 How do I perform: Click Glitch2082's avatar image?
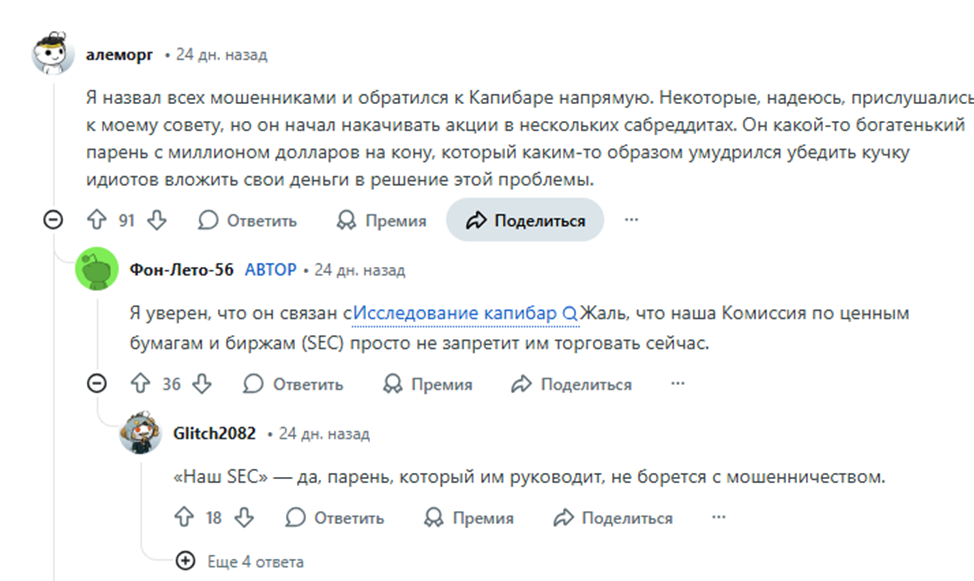pos(140,434)
